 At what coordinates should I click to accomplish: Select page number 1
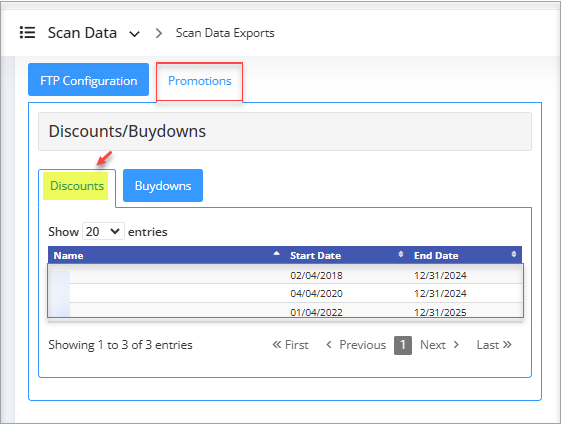[x=403, y=345]
